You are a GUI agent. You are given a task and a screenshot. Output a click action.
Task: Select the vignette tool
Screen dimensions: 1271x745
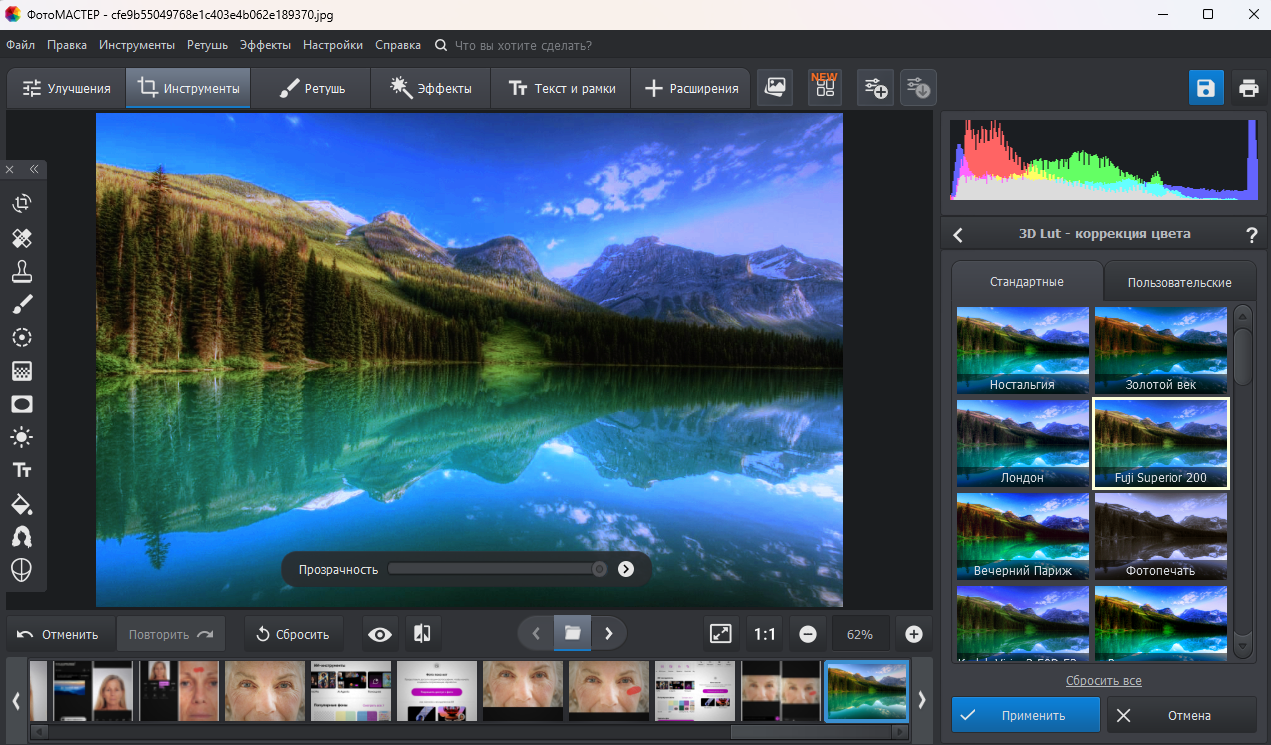22,404
